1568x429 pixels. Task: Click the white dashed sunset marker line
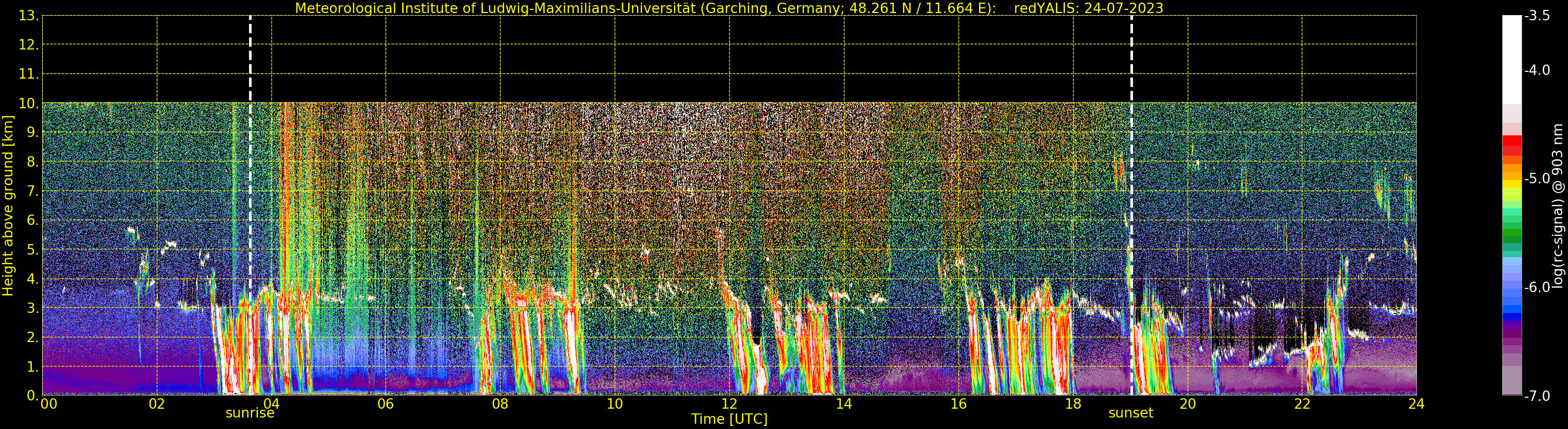(x=1131, y=206)
